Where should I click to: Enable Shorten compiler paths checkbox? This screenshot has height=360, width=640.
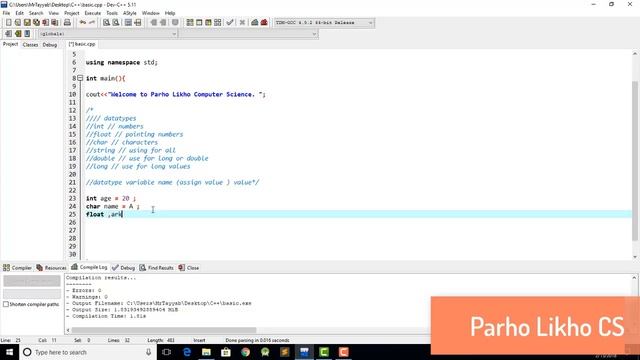pyautogui.click(x=6, y=304)
